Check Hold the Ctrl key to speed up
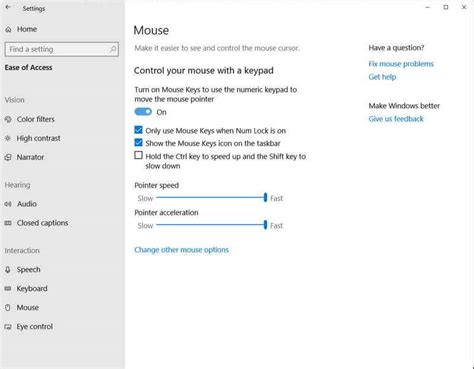This screenshot has height=369, width=474. (x=138, y=155)
